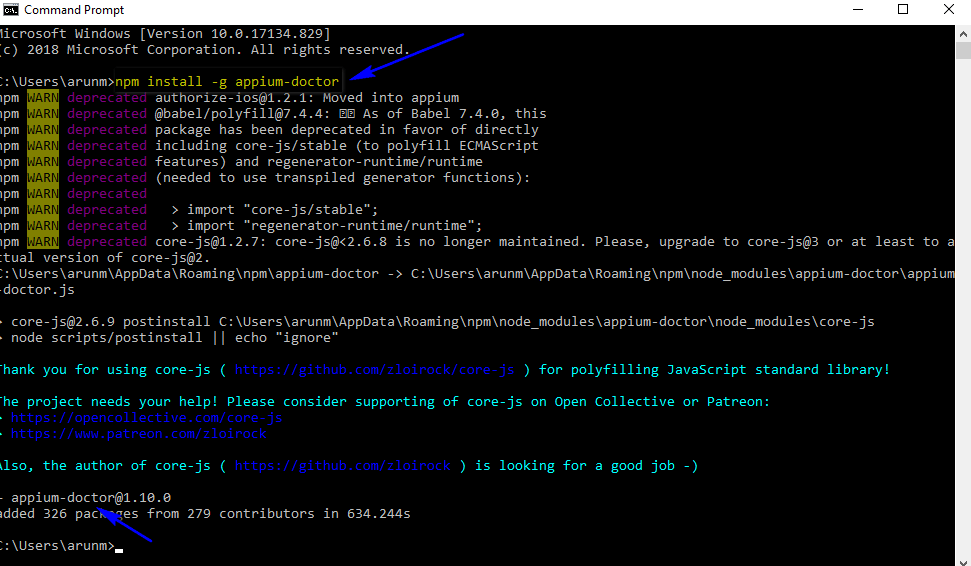The width and height of the screenshot is (971, 566).
Task: Click the 'Microsoft Windows [Version 10.0.17134.829]' line
Action: click(165, 33)
